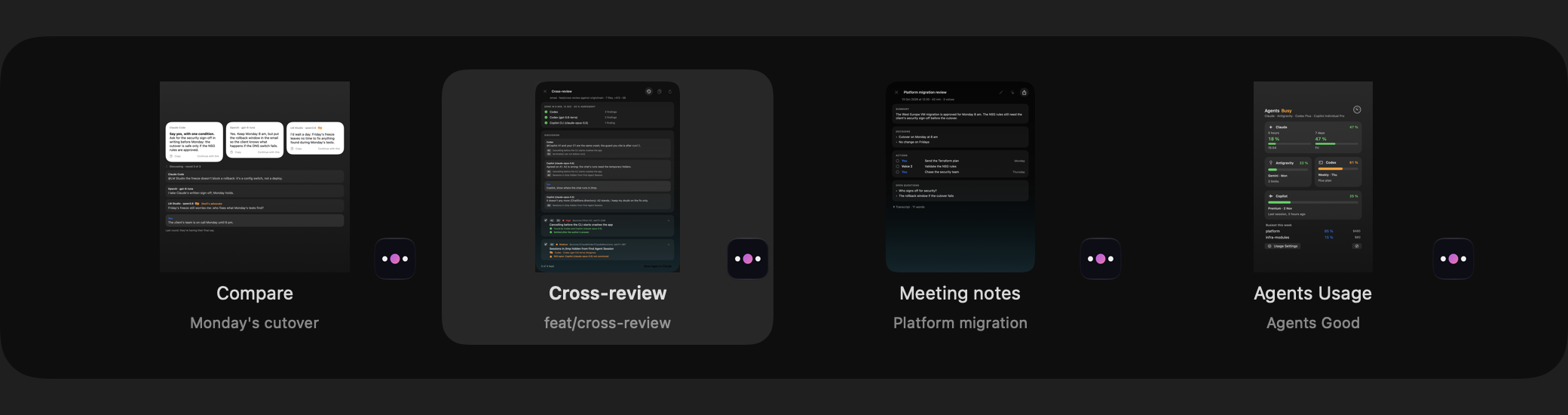Click the close X in Cross-review preview
This screenshot has width=1568, height=415.
point(545,91)
